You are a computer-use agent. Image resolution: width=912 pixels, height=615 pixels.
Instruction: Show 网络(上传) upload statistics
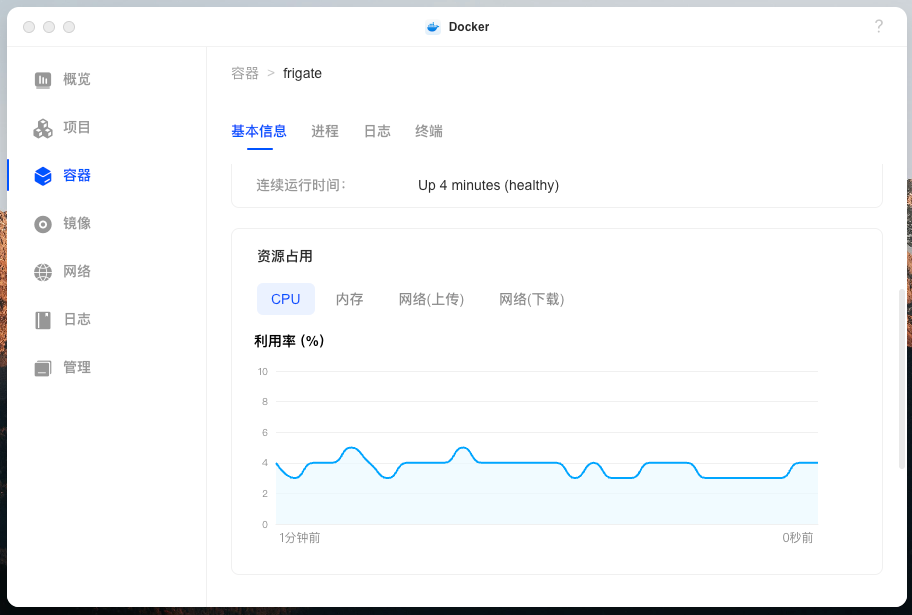pos(431,299)
